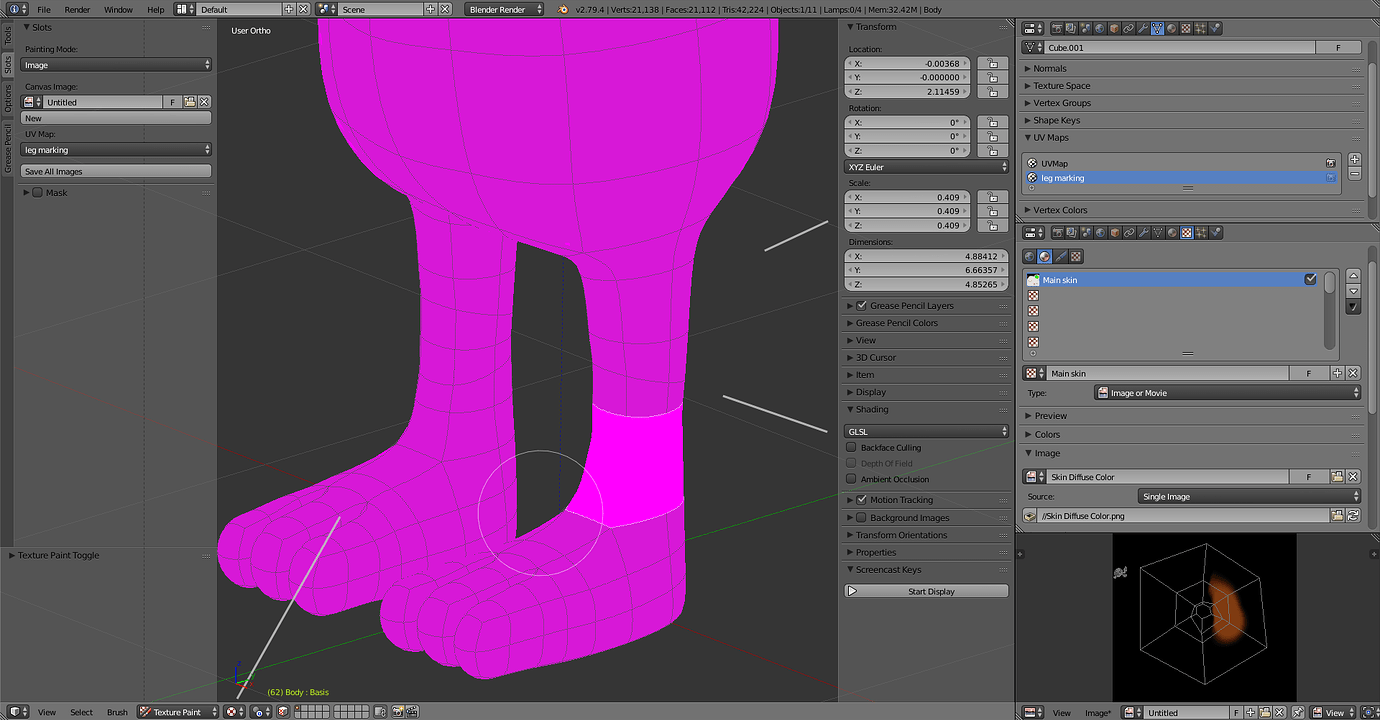This screenshot has height=720, width=1380.
Task: Click Save All Images
Action: pos(116,171)
